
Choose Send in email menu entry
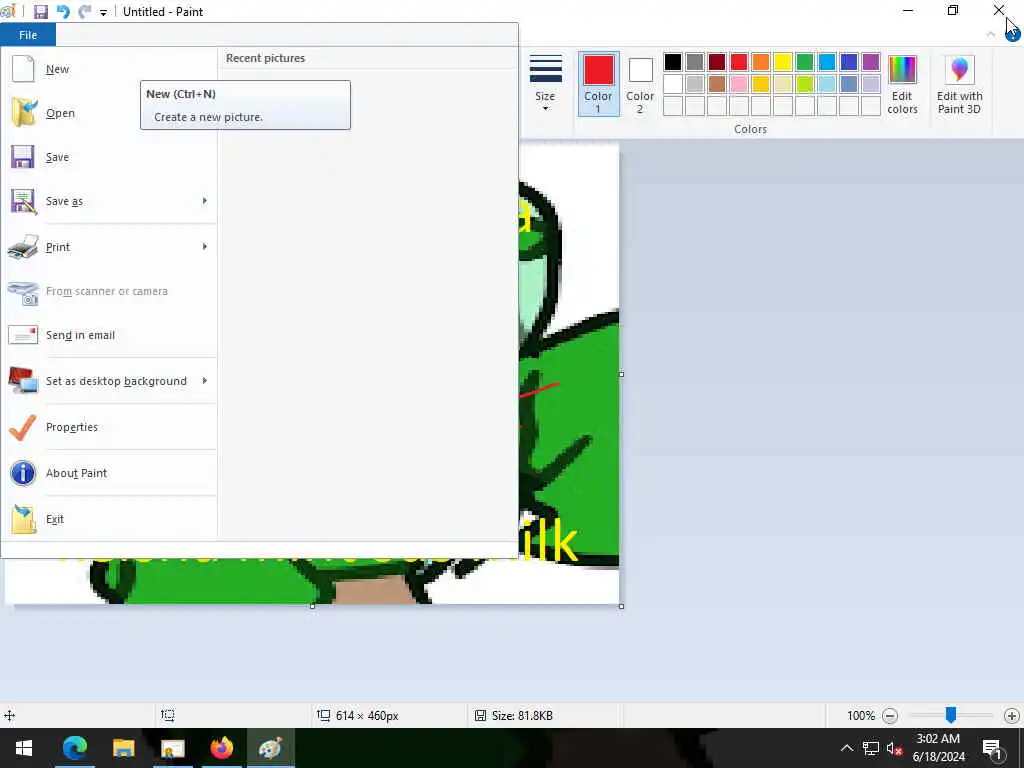[110, 335]
